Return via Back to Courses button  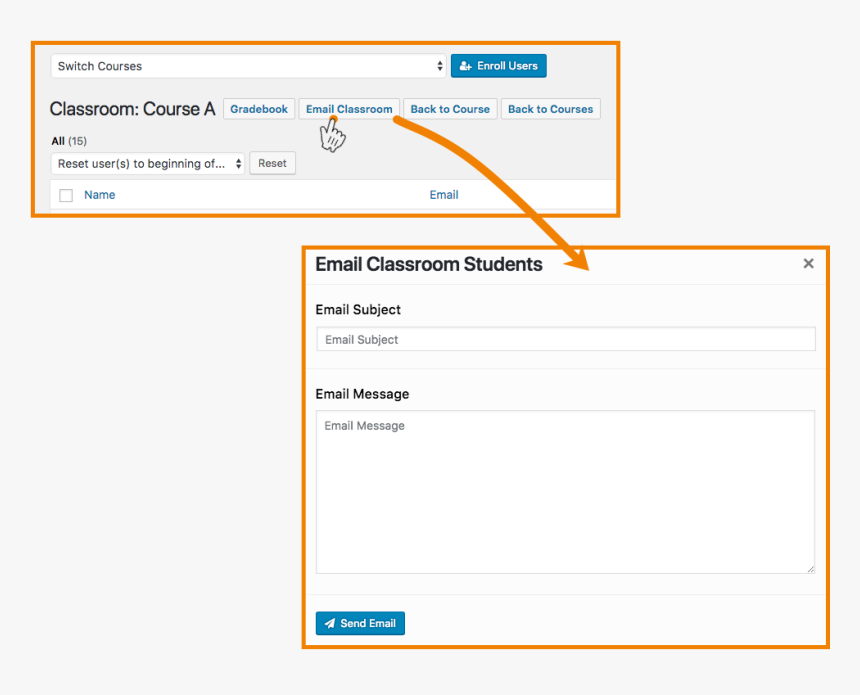[550, 109]
